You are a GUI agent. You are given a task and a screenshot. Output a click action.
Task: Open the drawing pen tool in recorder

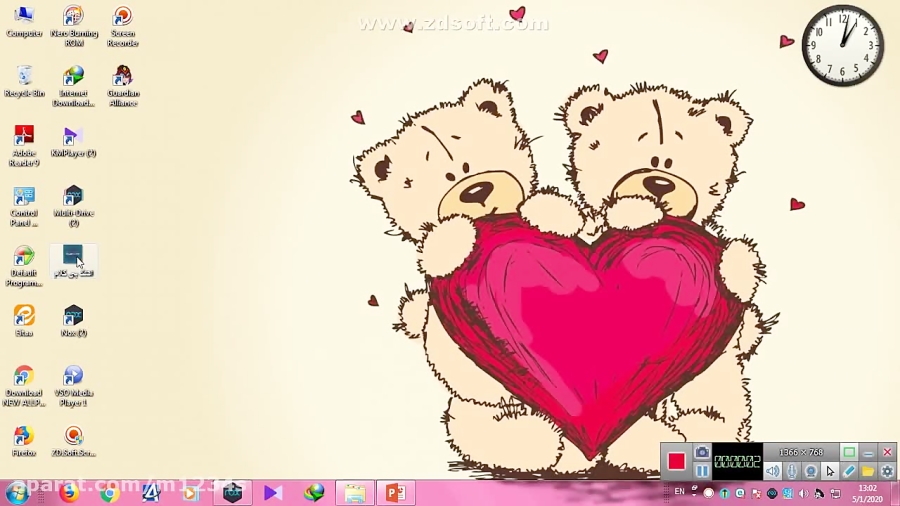click(x=849, y=471)
